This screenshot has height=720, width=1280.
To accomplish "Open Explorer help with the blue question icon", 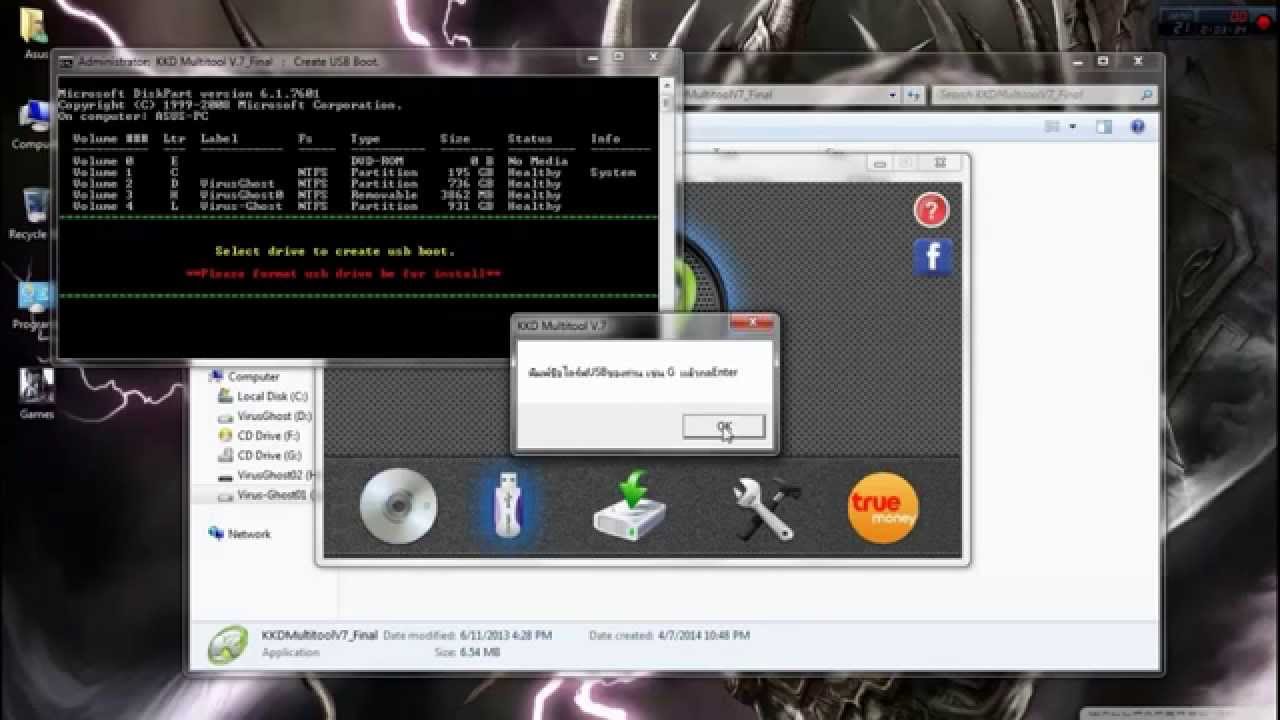I will coord(1137,127).
